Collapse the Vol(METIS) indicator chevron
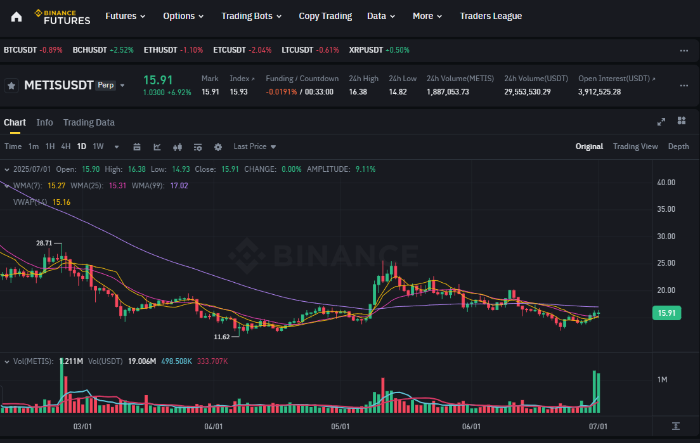 click(7, 362)
